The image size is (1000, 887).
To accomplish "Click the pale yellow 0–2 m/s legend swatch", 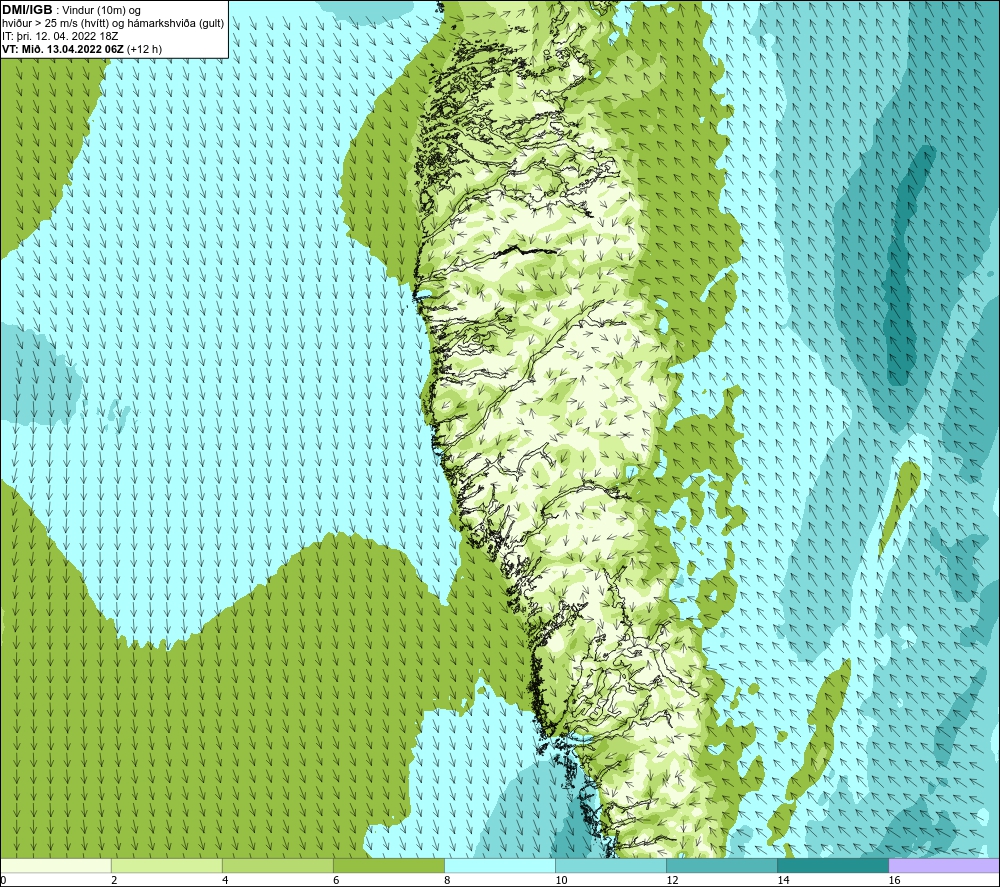I will tap(55, 865).
